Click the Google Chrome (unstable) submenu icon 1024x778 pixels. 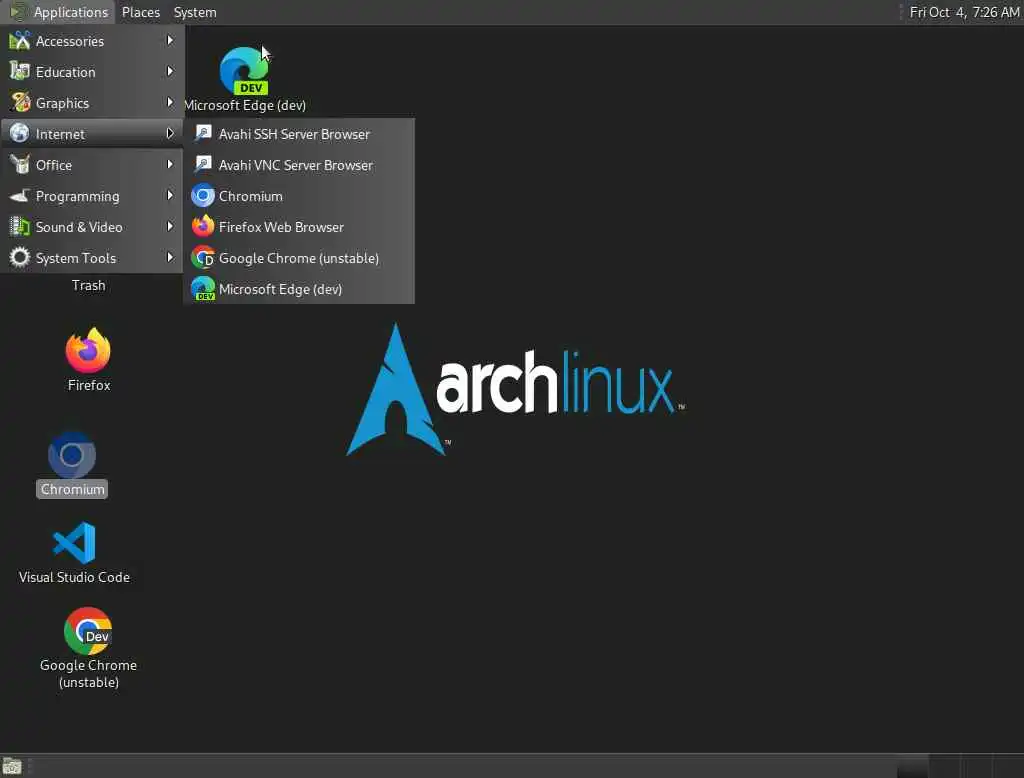pyautogui.click(x=203, y=257)
